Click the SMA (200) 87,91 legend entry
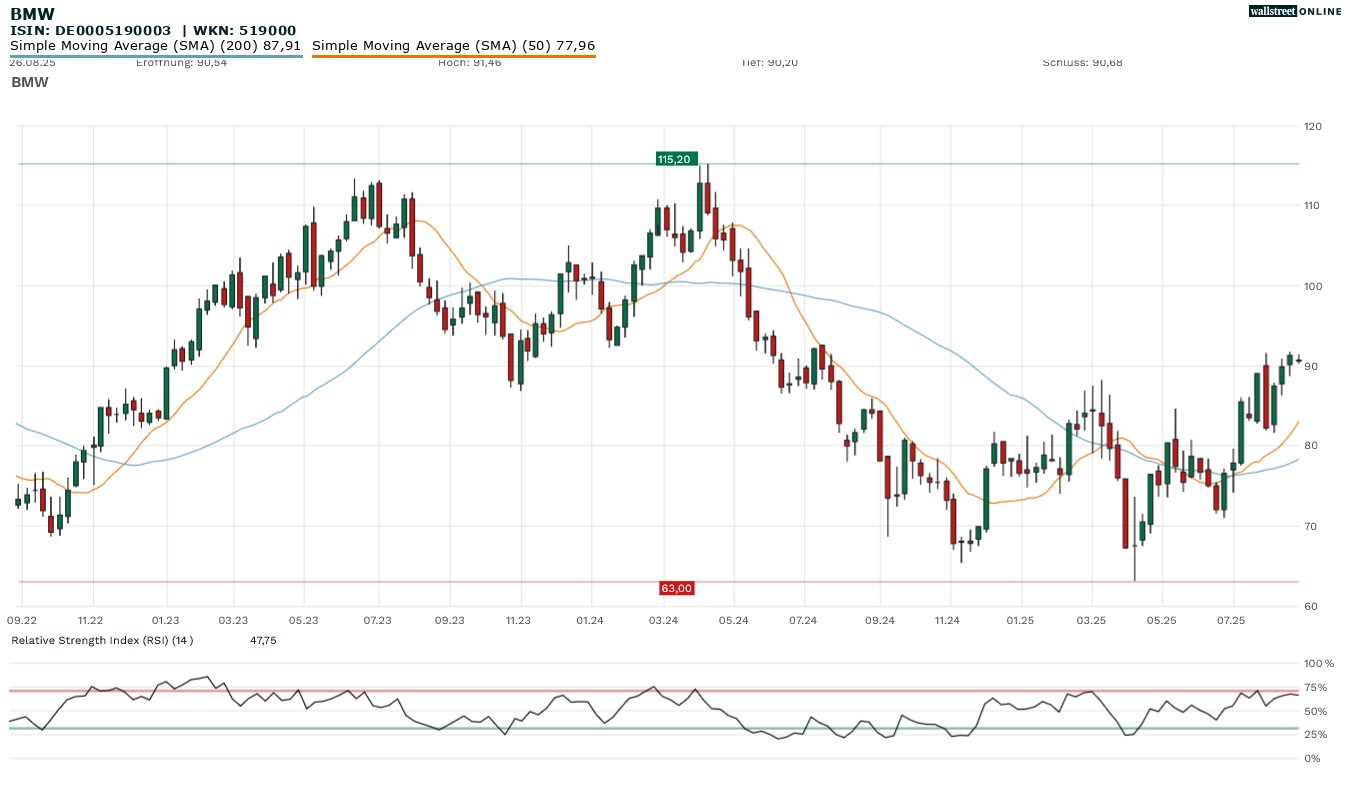 (x=155, y=46)
